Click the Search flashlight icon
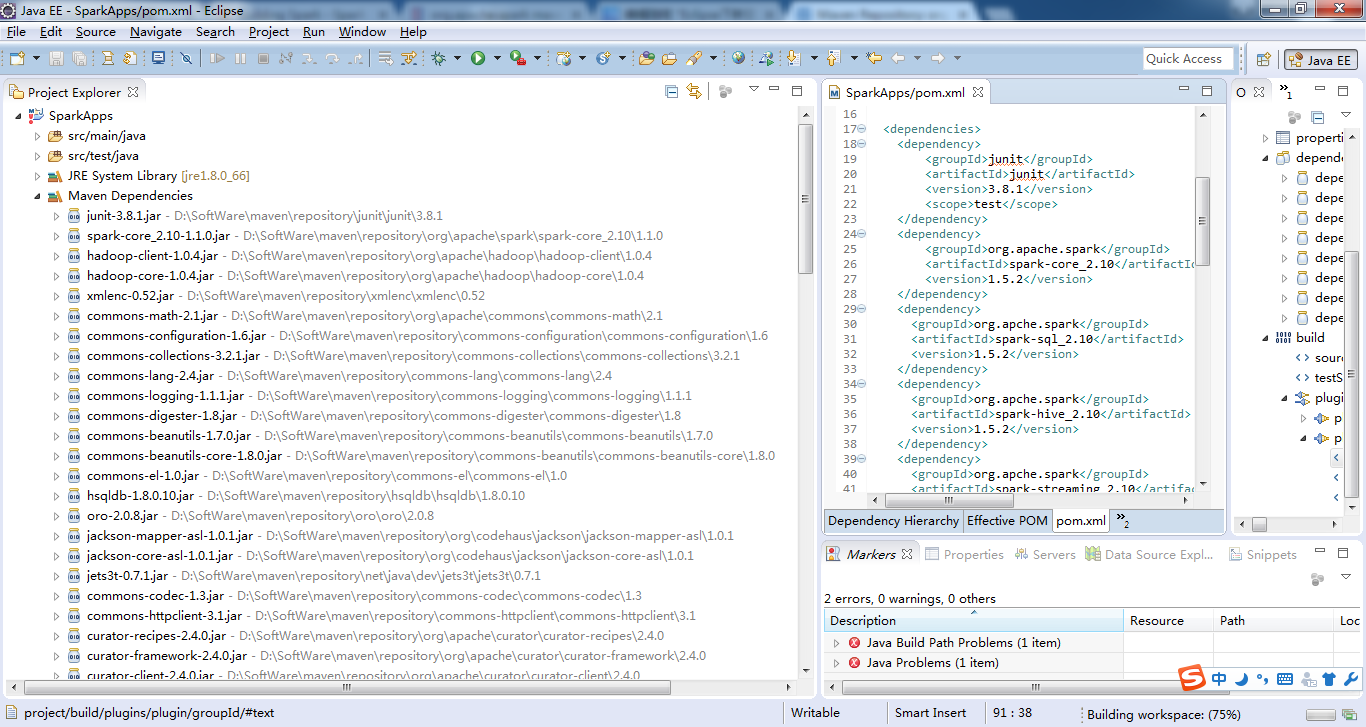The image size is (1366, 727). [x=693, y=59]
